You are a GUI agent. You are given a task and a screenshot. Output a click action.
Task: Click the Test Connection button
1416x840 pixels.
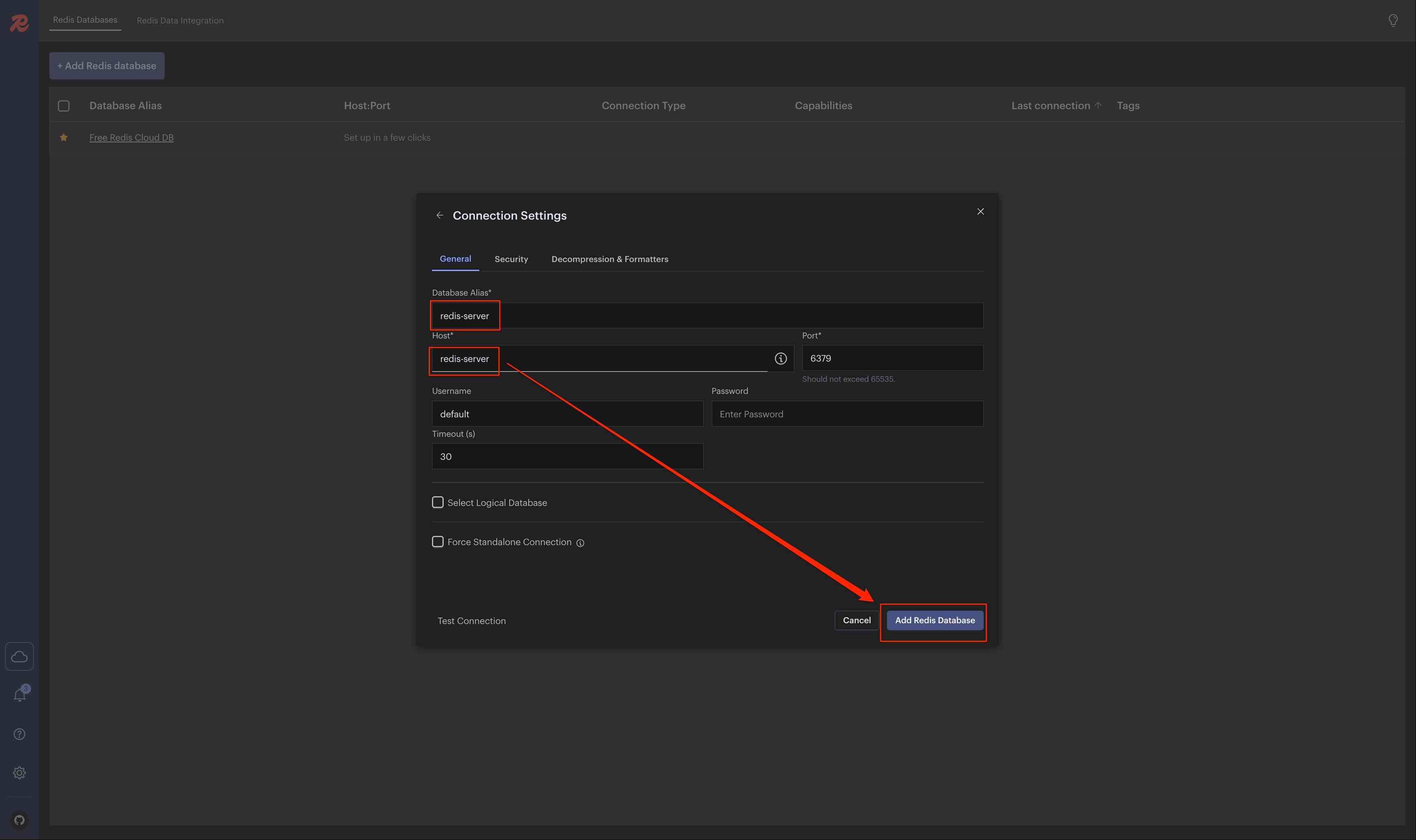pos(472,621)
